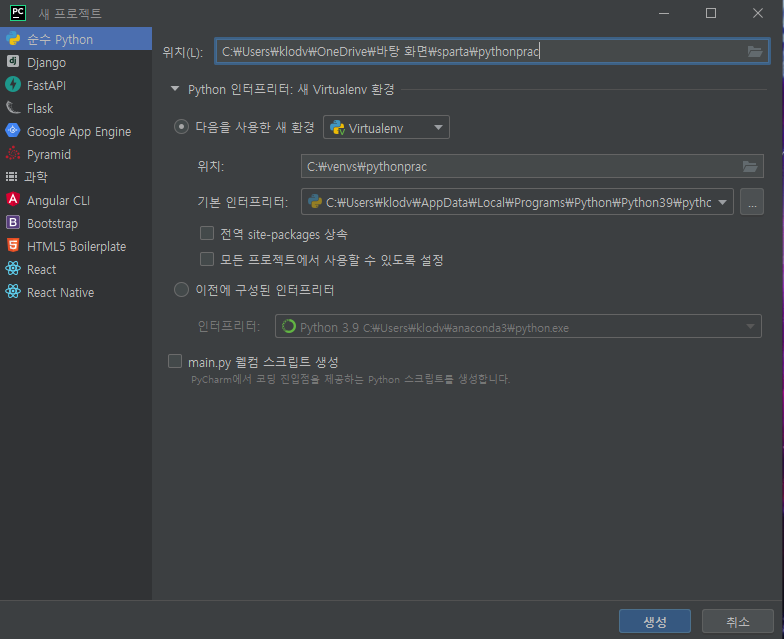784x639 pixels.
Task: Open folder browser for project 위치(L) field
Action: pos(754,51)
